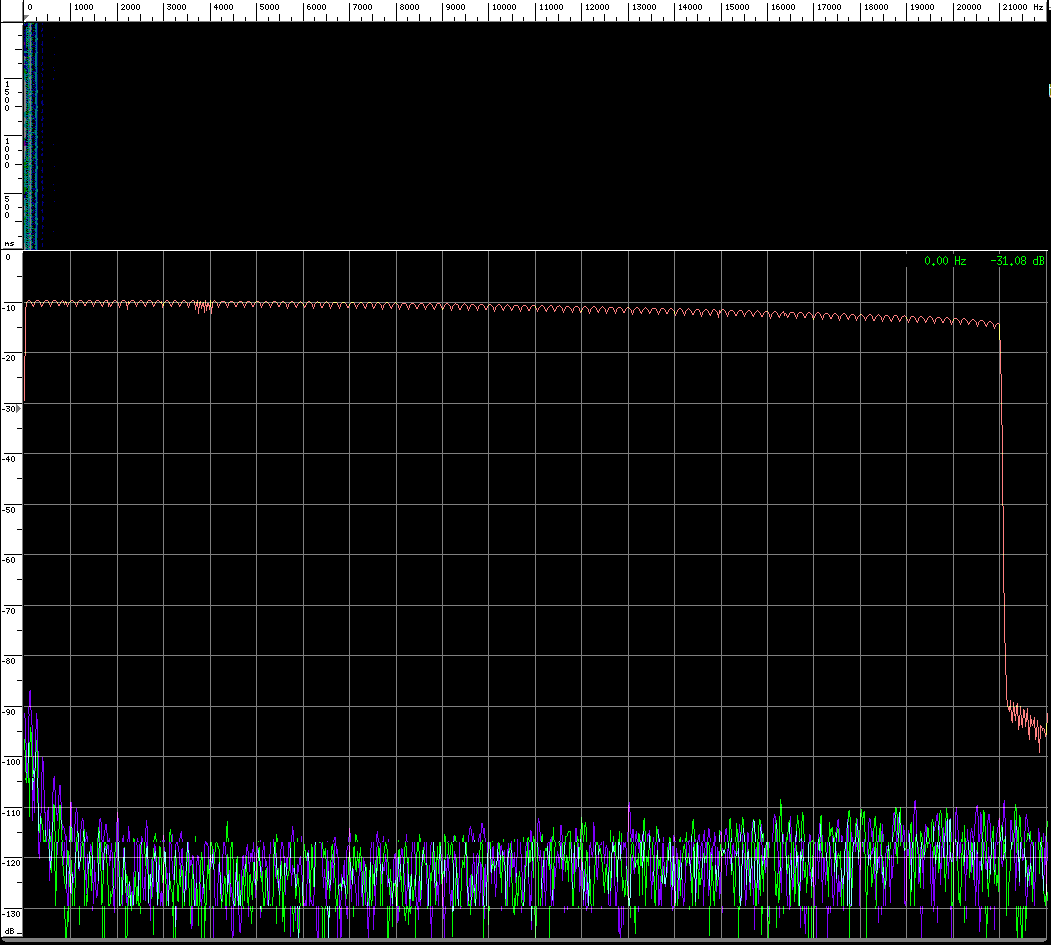This screenshot has height=945, width=1051.
Task: Click the 10000 label on frequency ruler
Action: 504,7
